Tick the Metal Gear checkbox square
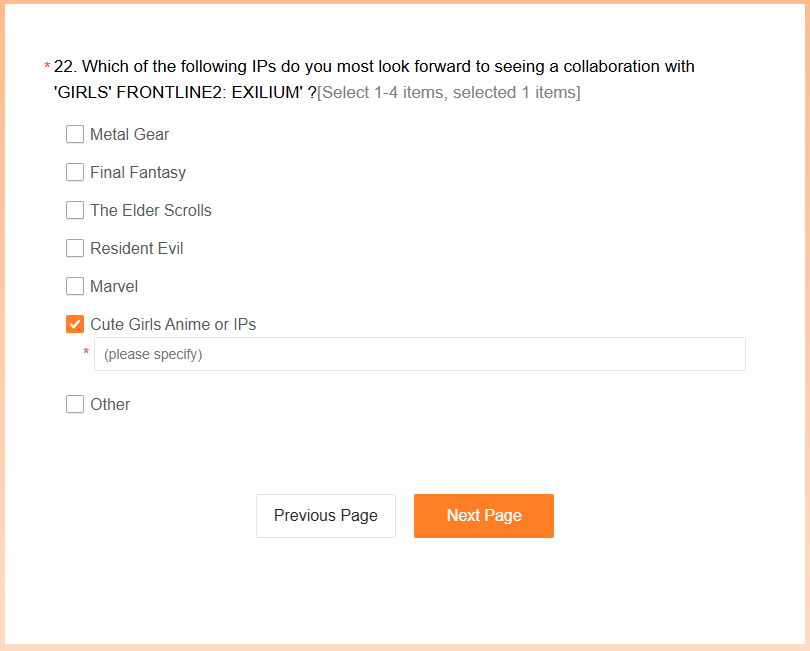Image resolution: width=810 pixels, height=651 pixels. coord(75,134)
